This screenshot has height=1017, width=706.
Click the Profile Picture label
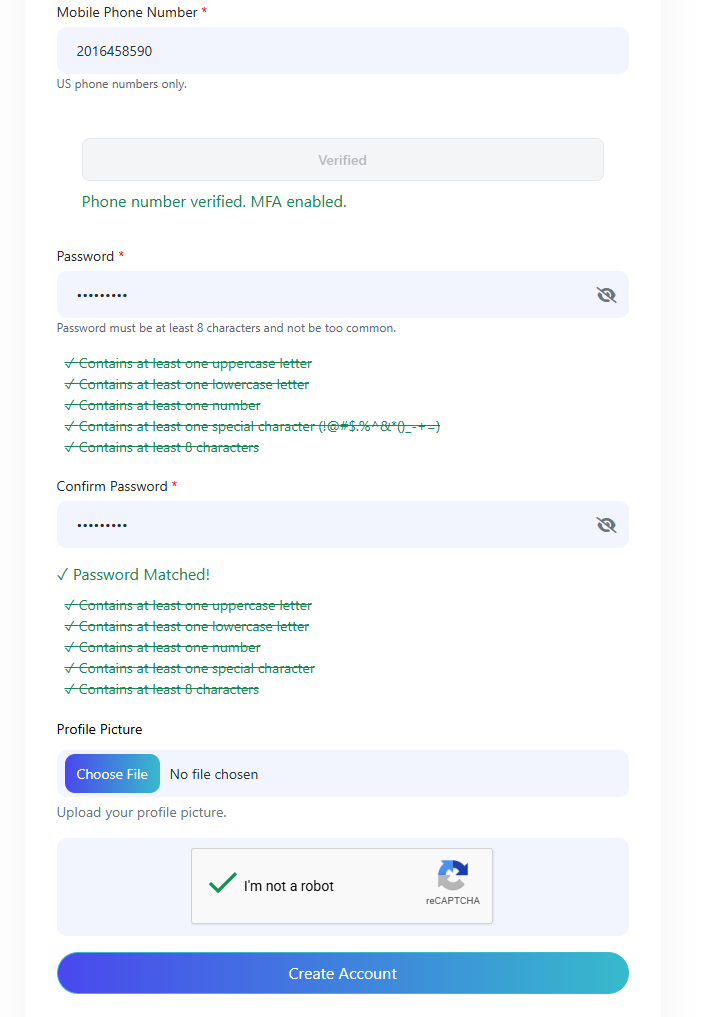tap(99, 730)
